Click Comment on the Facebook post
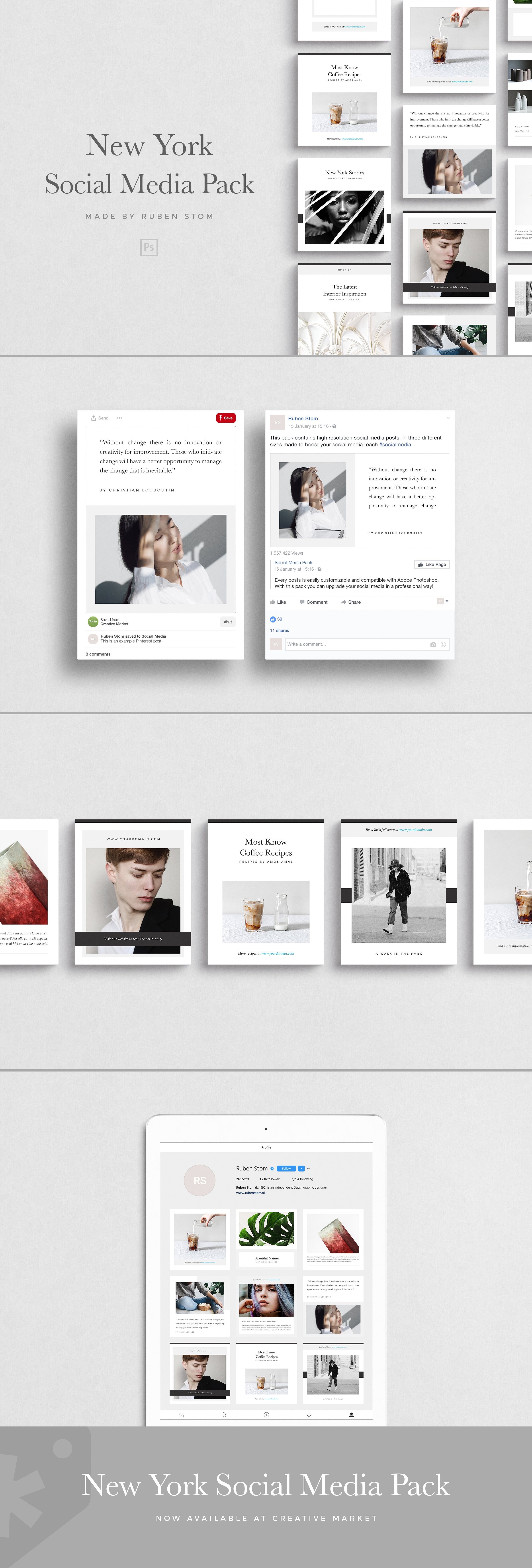The width and height of the screenshot is (532, 1568). (313, 602)
